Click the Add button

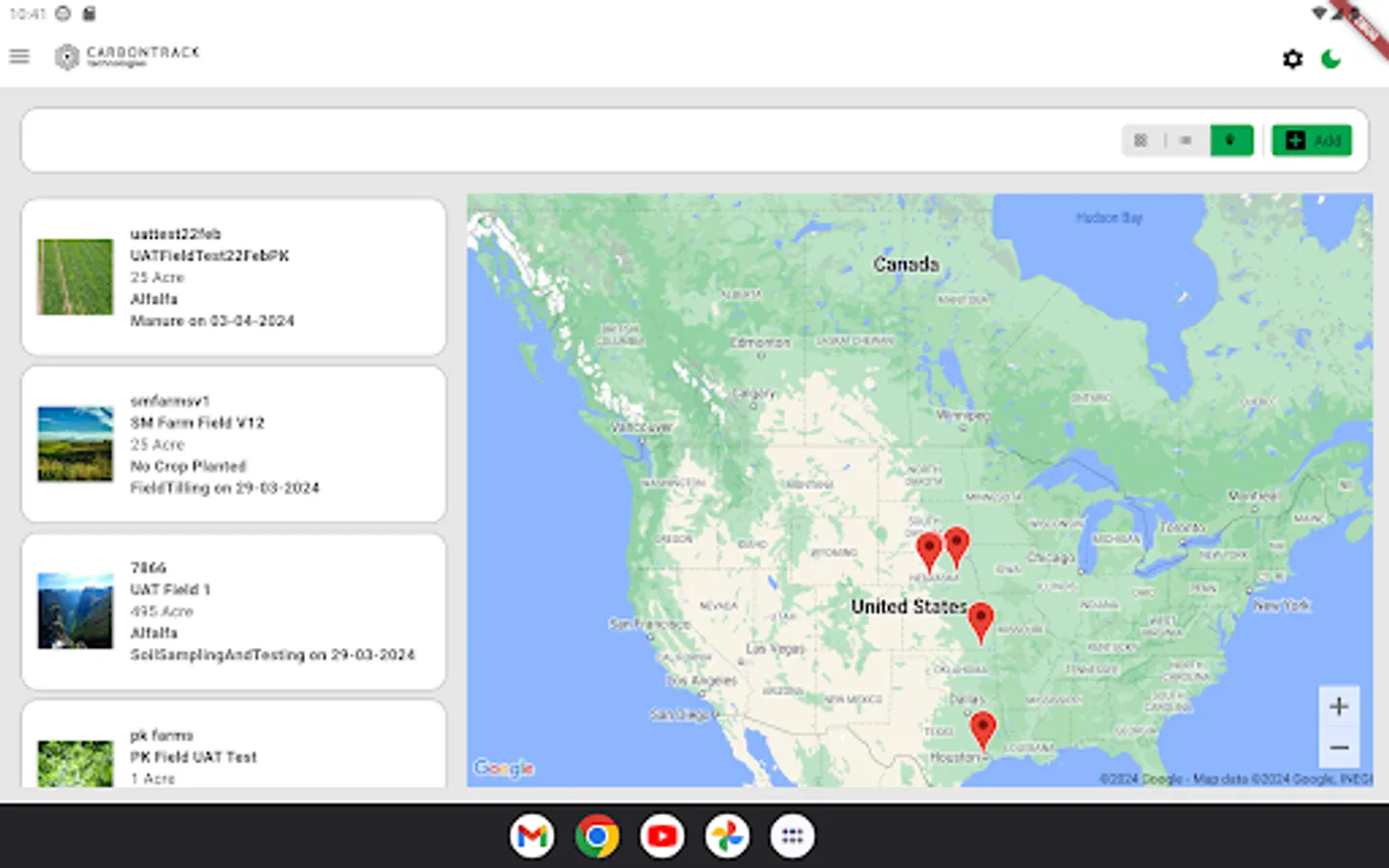click(1312, 141)
